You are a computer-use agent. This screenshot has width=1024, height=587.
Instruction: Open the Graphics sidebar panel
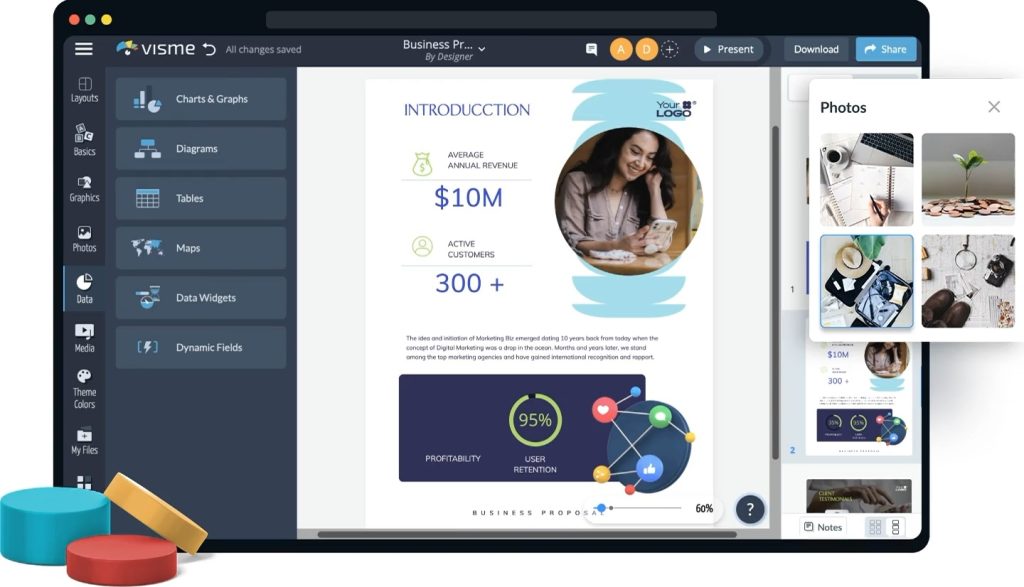point(84,189)
